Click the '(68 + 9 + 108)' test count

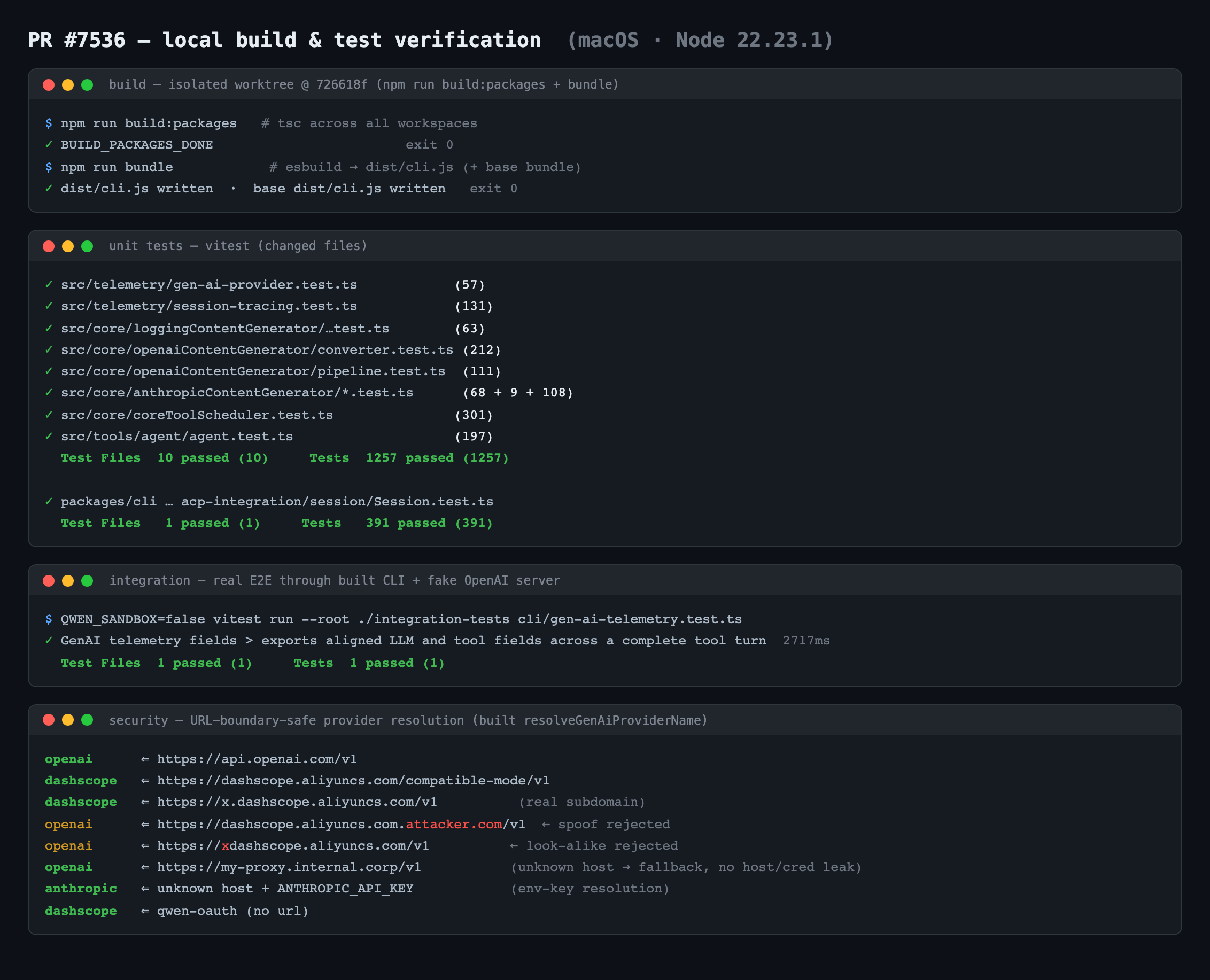coord(518,393)
